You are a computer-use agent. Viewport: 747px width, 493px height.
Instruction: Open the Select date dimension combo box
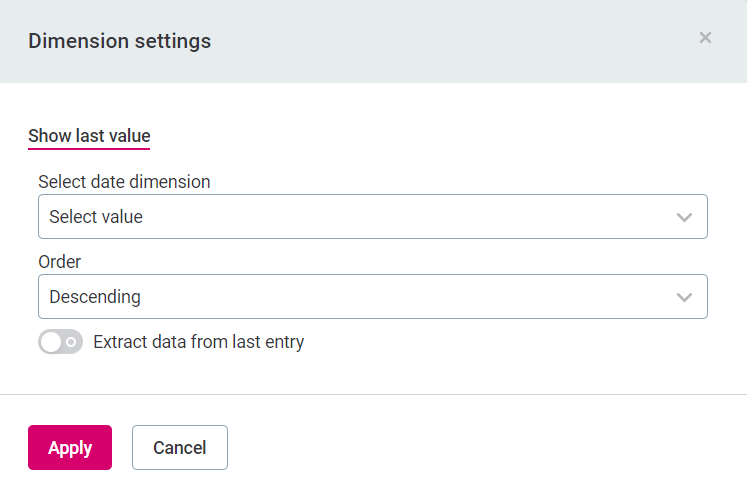[x=372, y=217]
